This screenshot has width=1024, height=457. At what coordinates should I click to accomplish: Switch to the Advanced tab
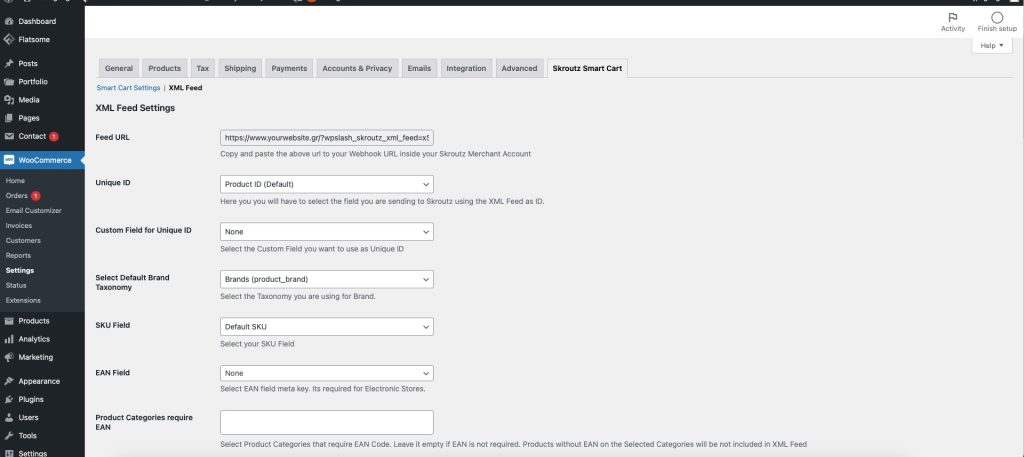(519, 69)
